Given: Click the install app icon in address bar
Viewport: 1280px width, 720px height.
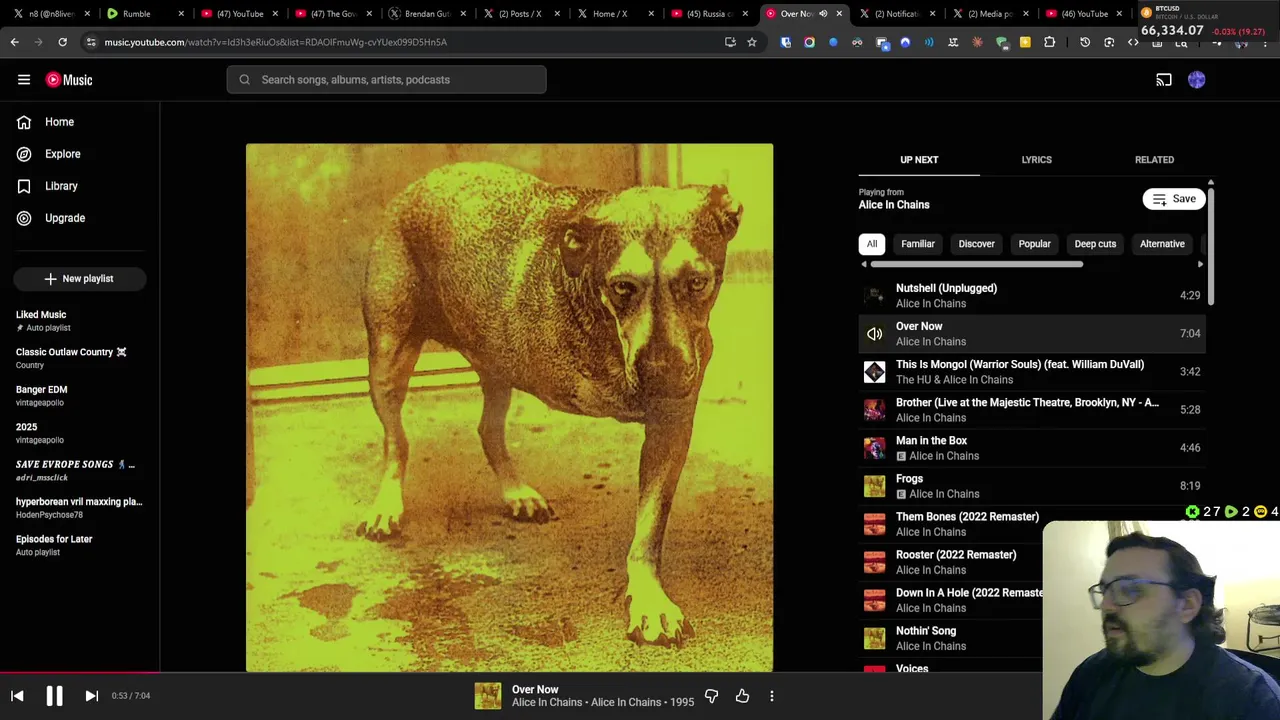Looking at the screenshot, I should [730, 42].
